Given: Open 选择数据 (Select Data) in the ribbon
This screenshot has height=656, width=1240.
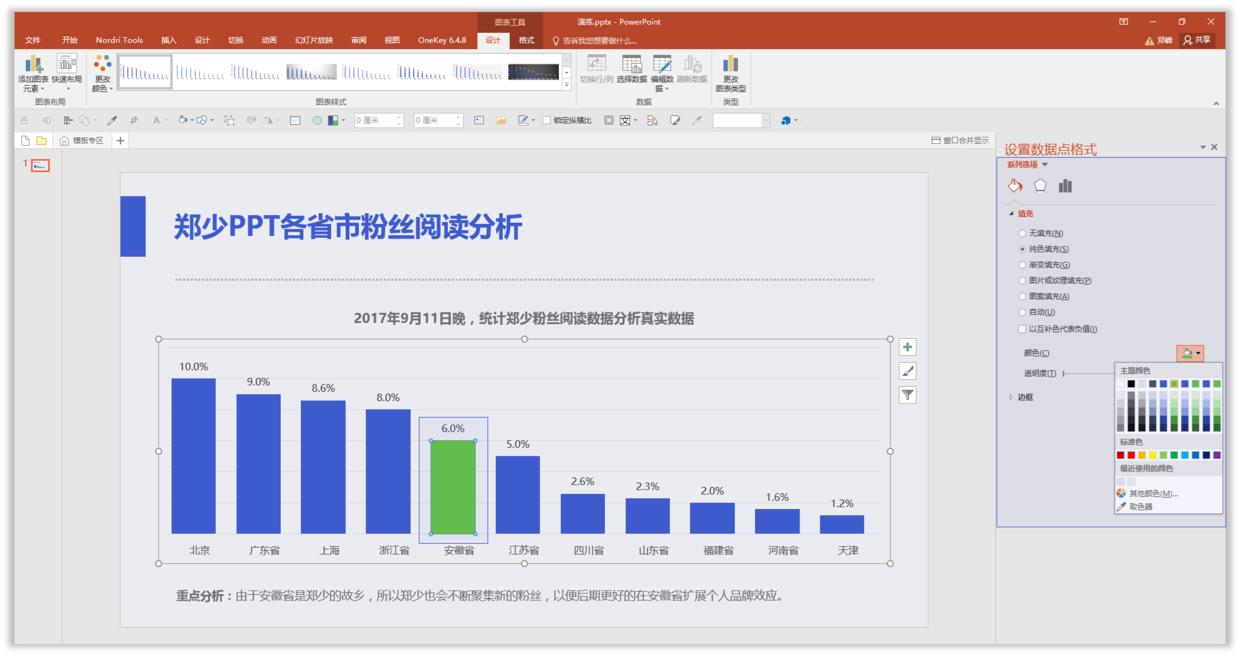Looking at the screenshot, I should click(631, 64).
